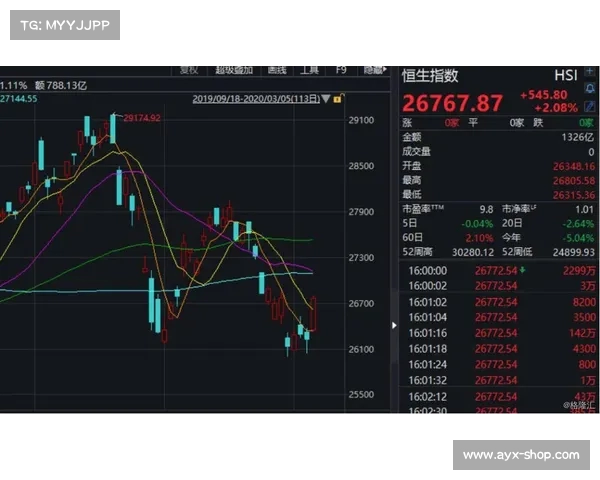Click the 2019/09/18-2020/03/05 date range link

point(255,99)
